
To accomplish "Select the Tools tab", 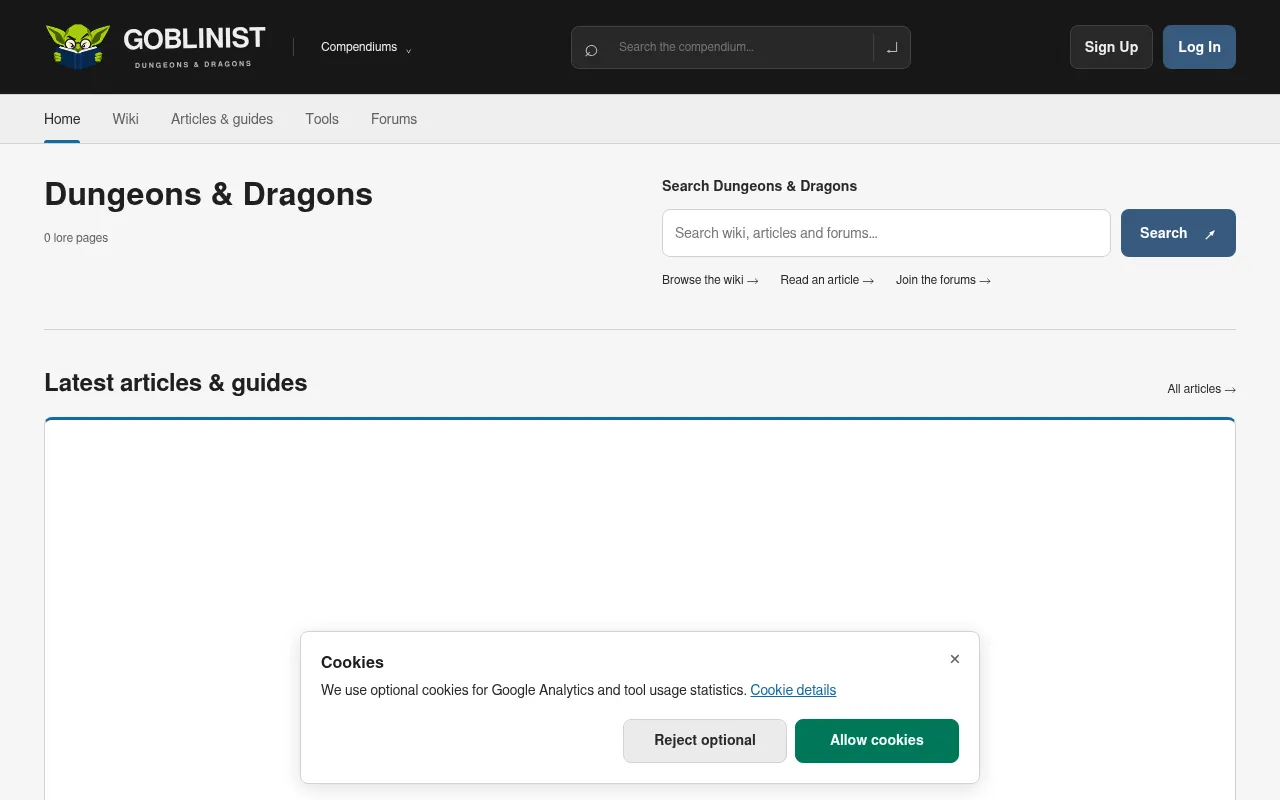I will point(322,119).
